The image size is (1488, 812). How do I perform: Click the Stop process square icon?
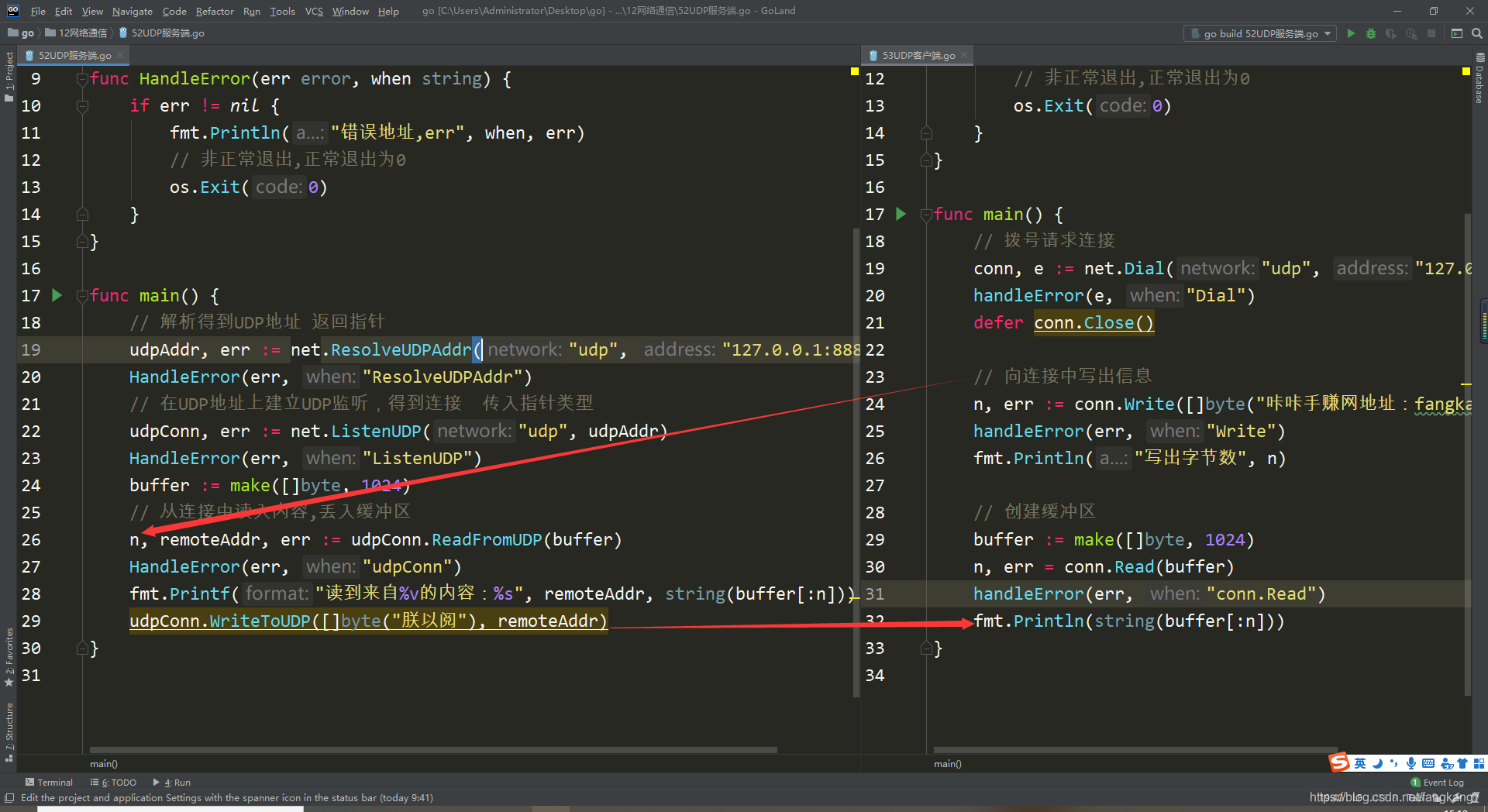1431,33
